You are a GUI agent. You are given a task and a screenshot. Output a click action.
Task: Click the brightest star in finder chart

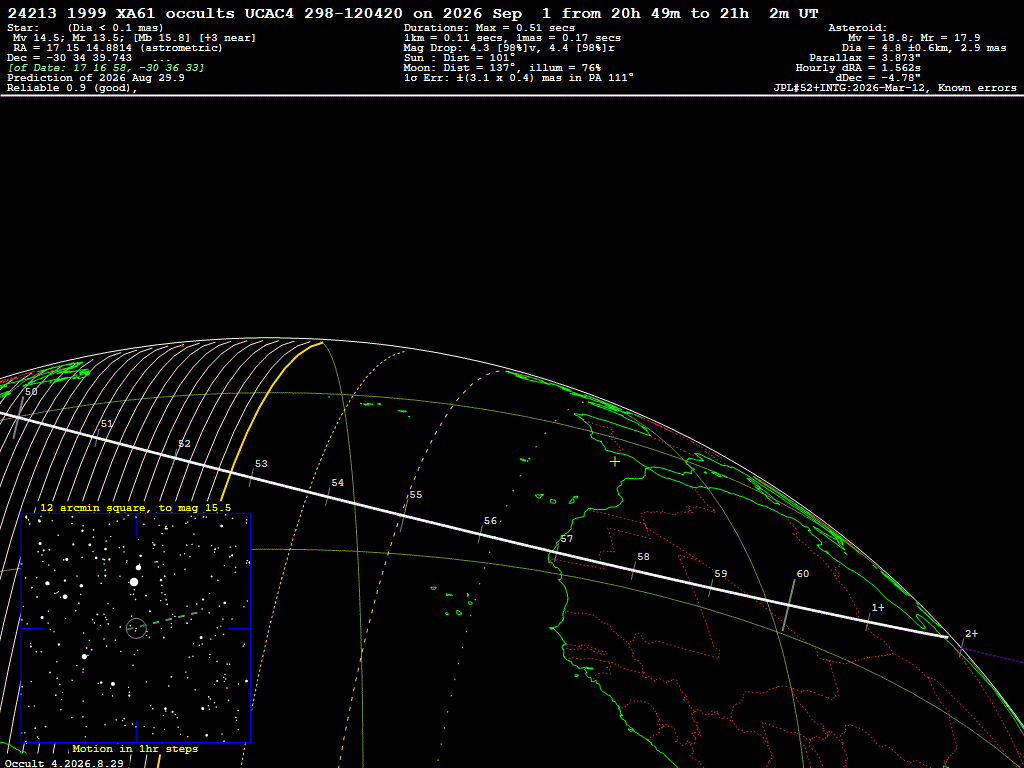point(134,581)
